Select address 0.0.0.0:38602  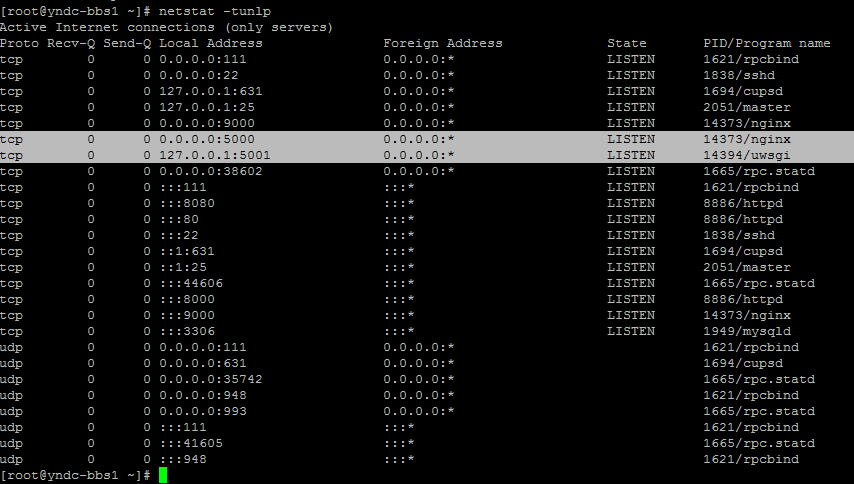(x=210, y=171)
